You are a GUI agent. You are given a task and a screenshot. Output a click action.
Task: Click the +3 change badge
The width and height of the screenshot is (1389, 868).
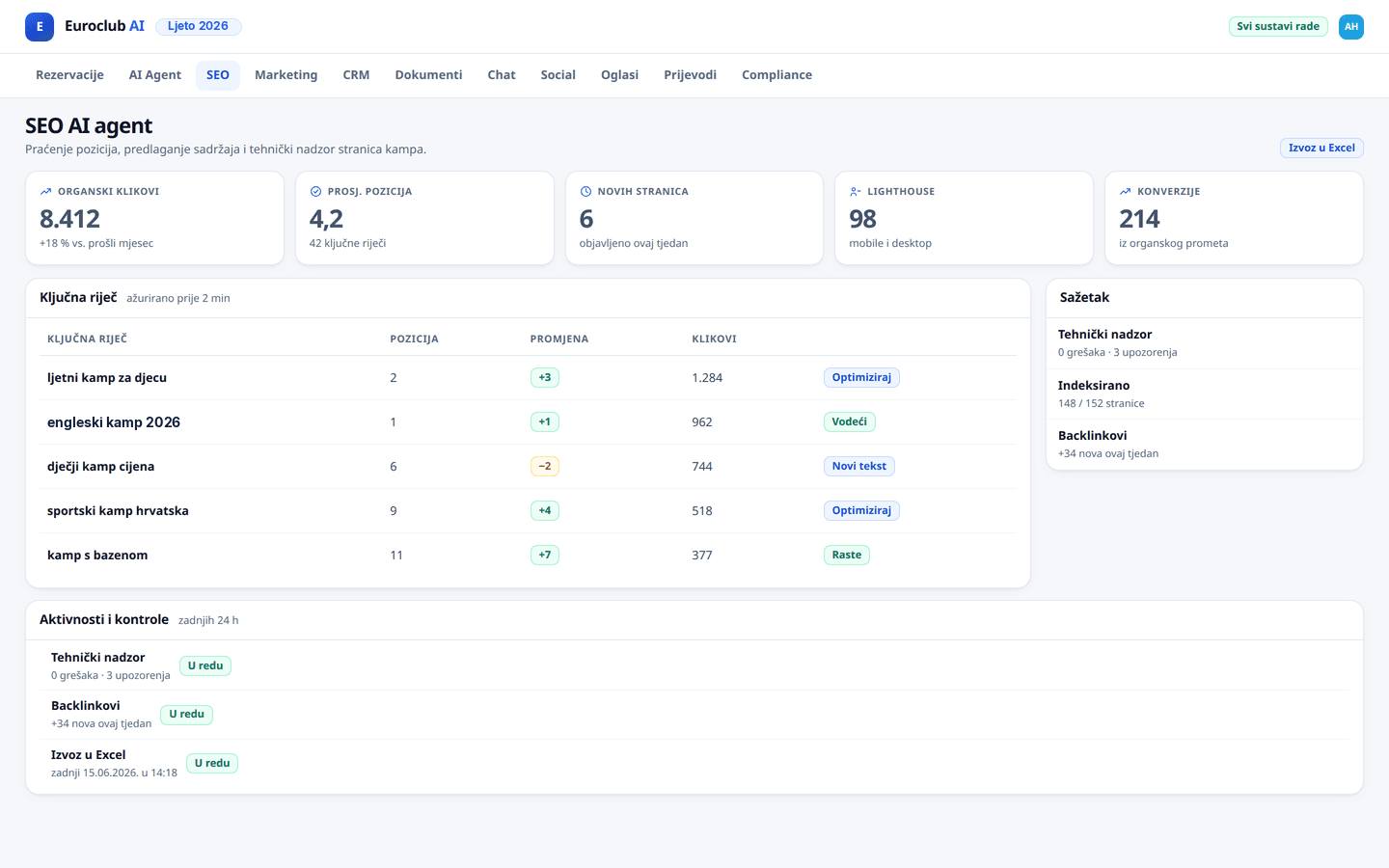point(545,377)
